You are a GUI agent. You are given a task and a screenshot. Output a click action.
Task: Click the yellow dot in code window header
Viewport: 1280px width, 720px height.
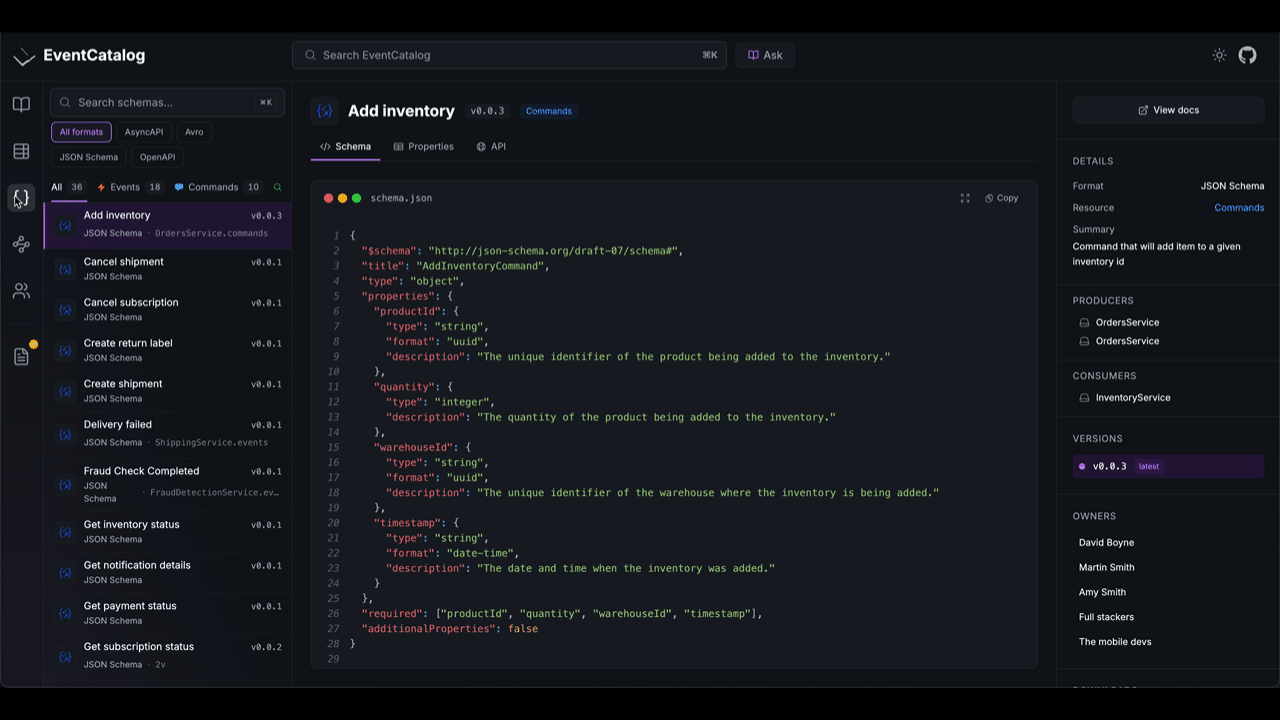coord(342,198)
